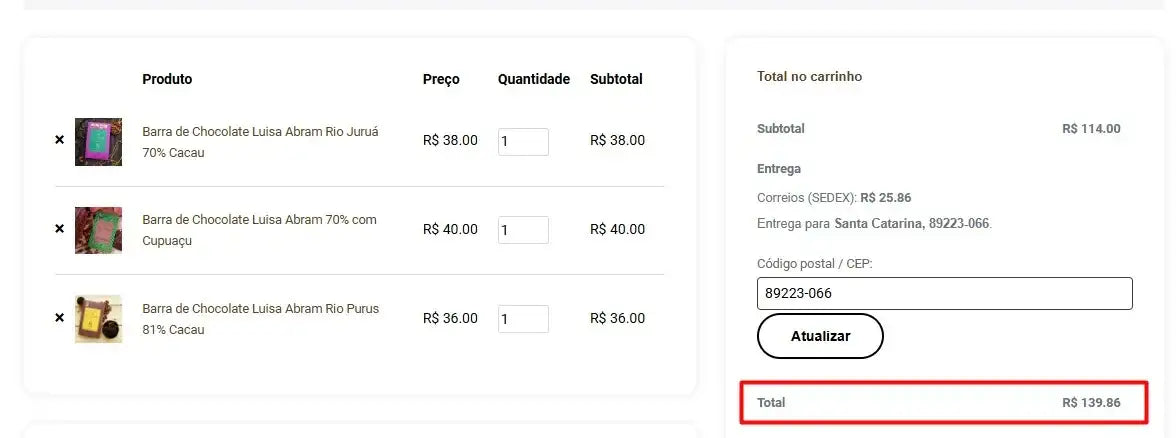
Task: Click the Código postal / CEP input field
Action: click(x=944, y=294)
